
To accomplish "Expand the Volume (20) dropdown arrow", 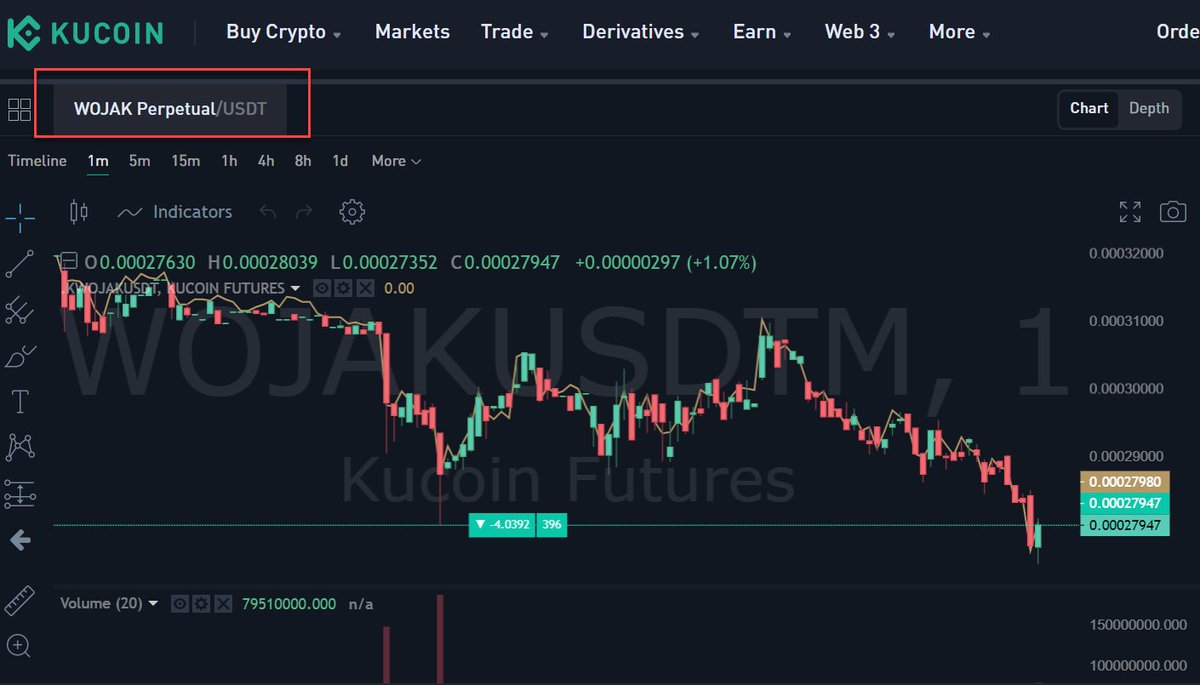I will point(153,604).
